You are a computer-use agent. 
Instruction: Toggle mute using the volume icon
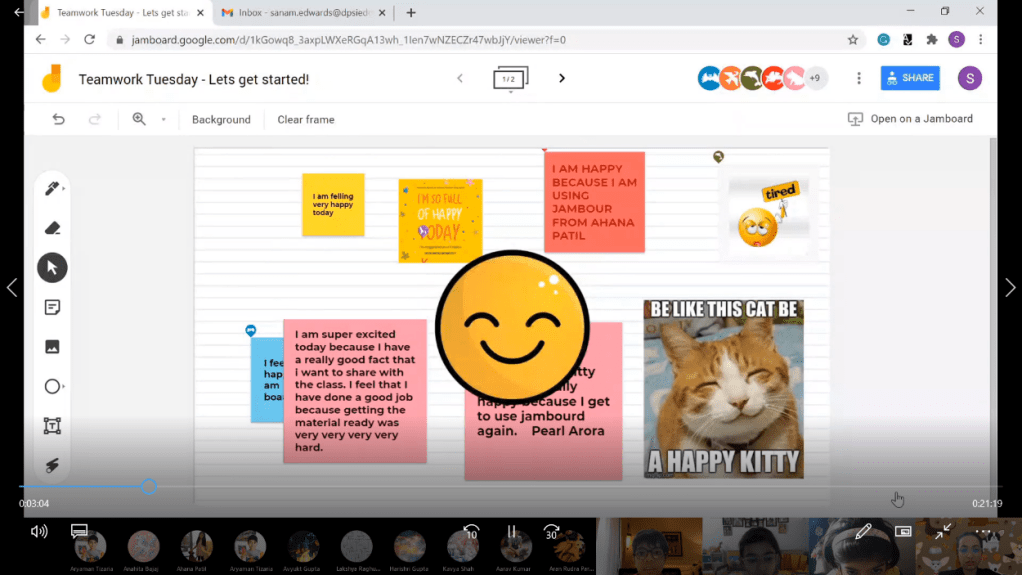point(39,531)
